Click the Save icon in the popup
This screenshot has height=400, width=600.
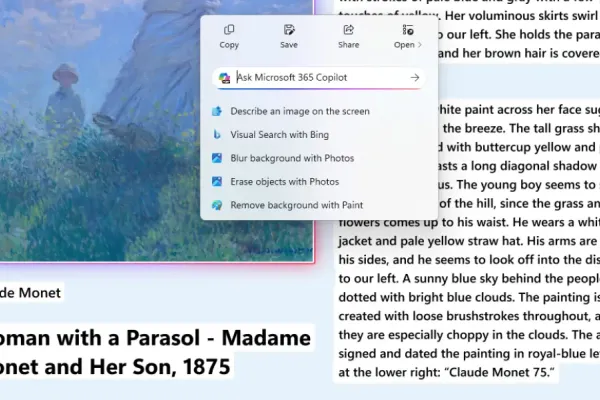point(289,30)
